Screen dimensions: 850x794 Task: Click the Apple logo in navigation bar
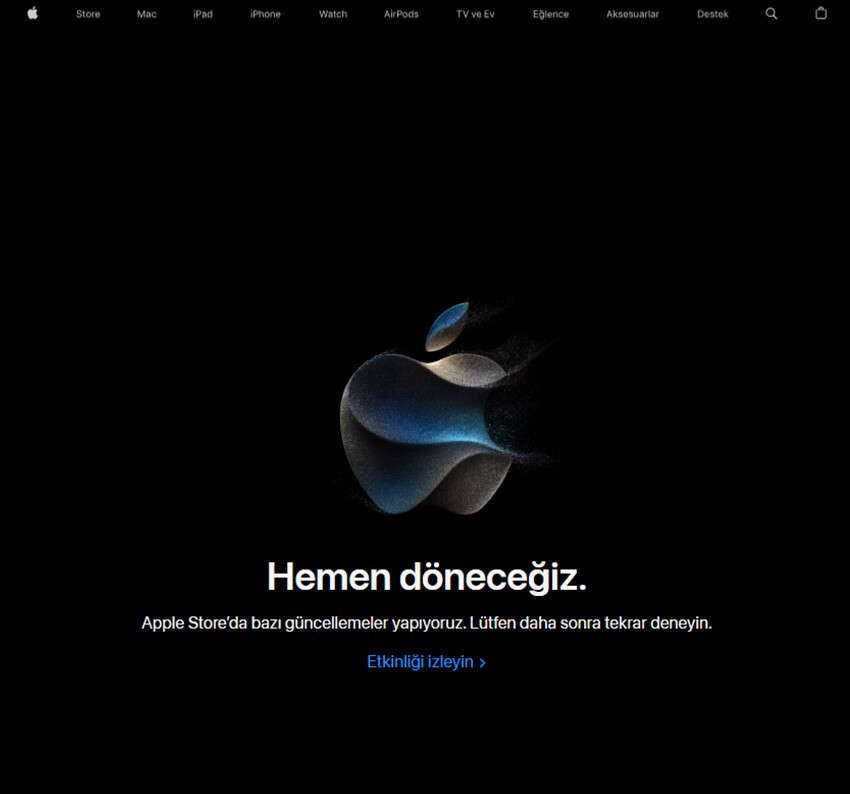pyautogui.click(x=32, y=14)
